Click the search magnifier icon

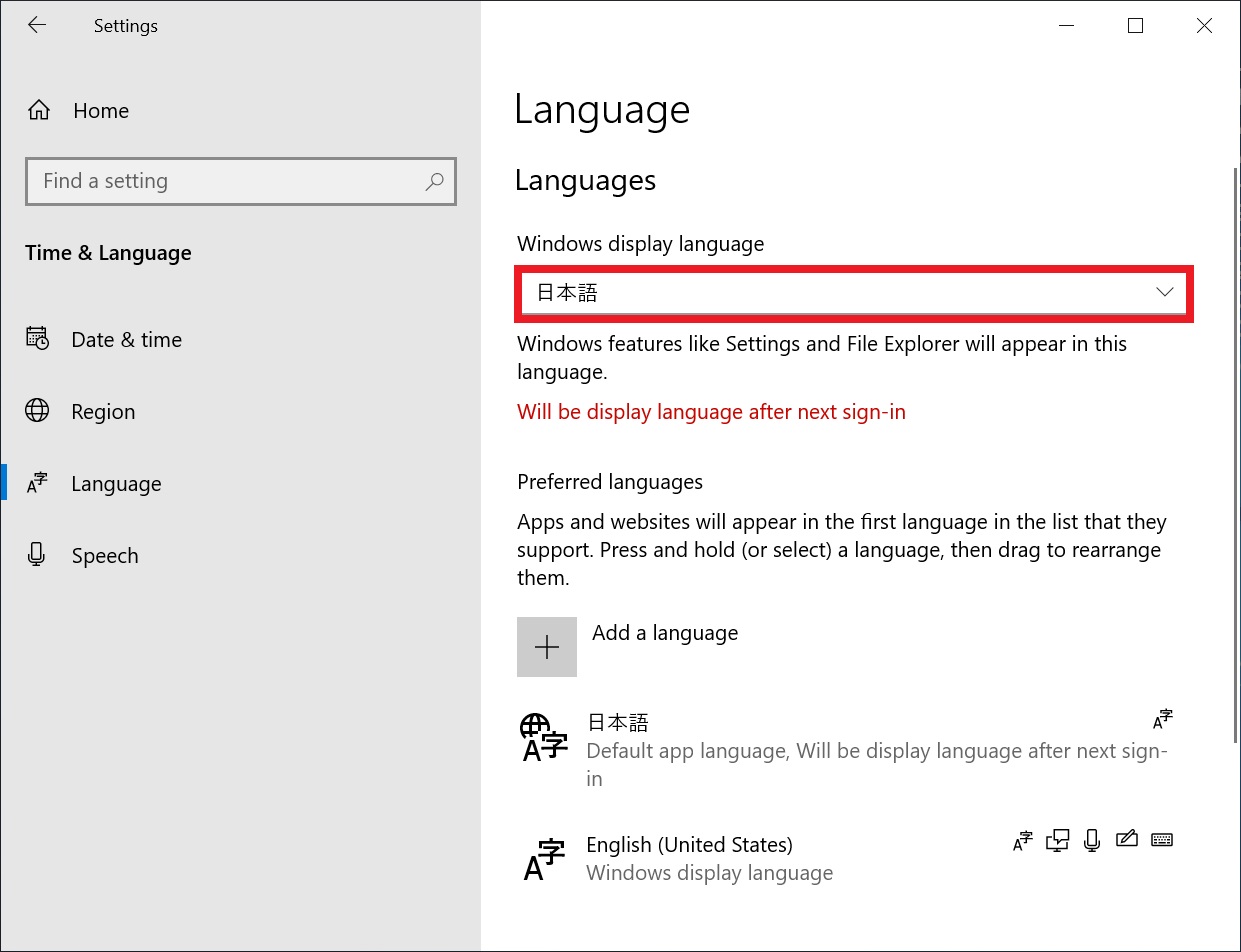tap(434, 181)
